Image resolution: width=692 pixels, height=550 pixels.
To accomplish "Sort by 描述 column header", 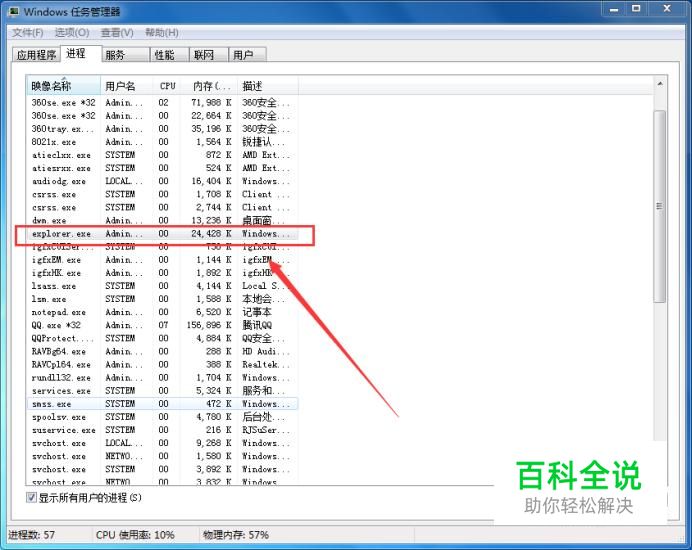I will coord(268,86).
